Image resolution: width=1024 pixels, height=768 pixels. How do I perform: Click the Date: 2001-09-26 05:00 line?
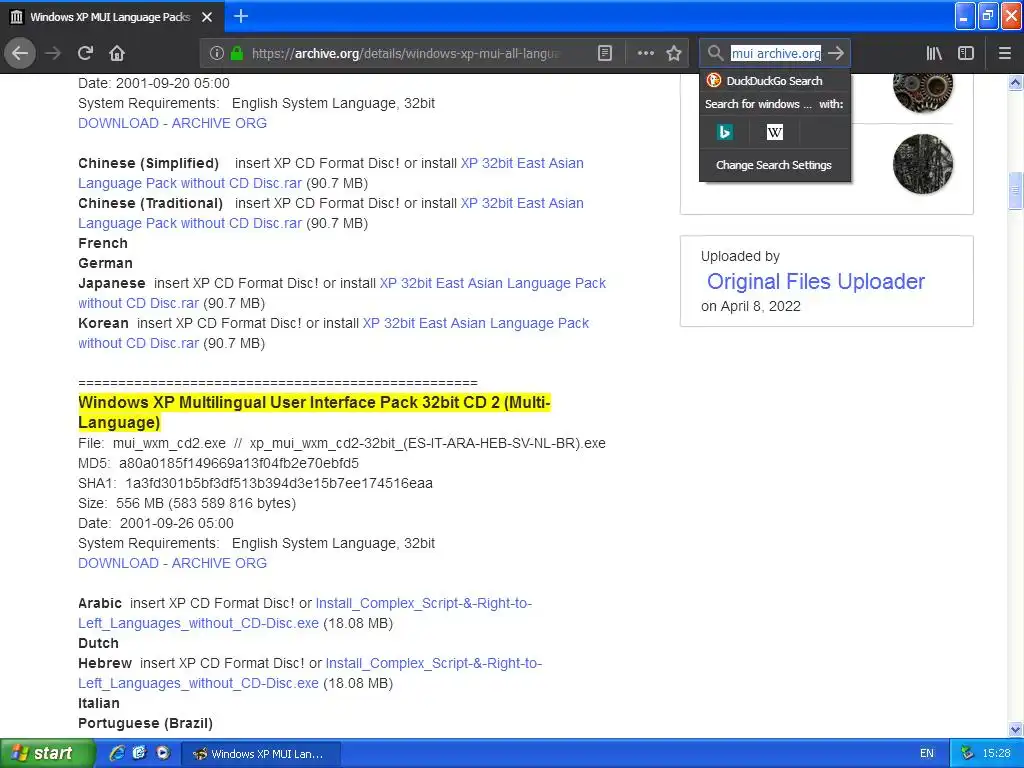(155, 524)
